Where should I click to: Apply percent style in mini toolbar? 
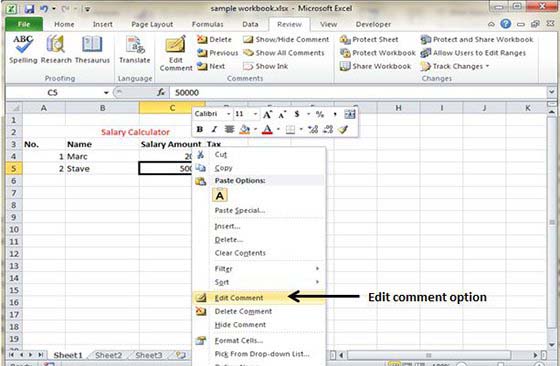pos(320,114)
